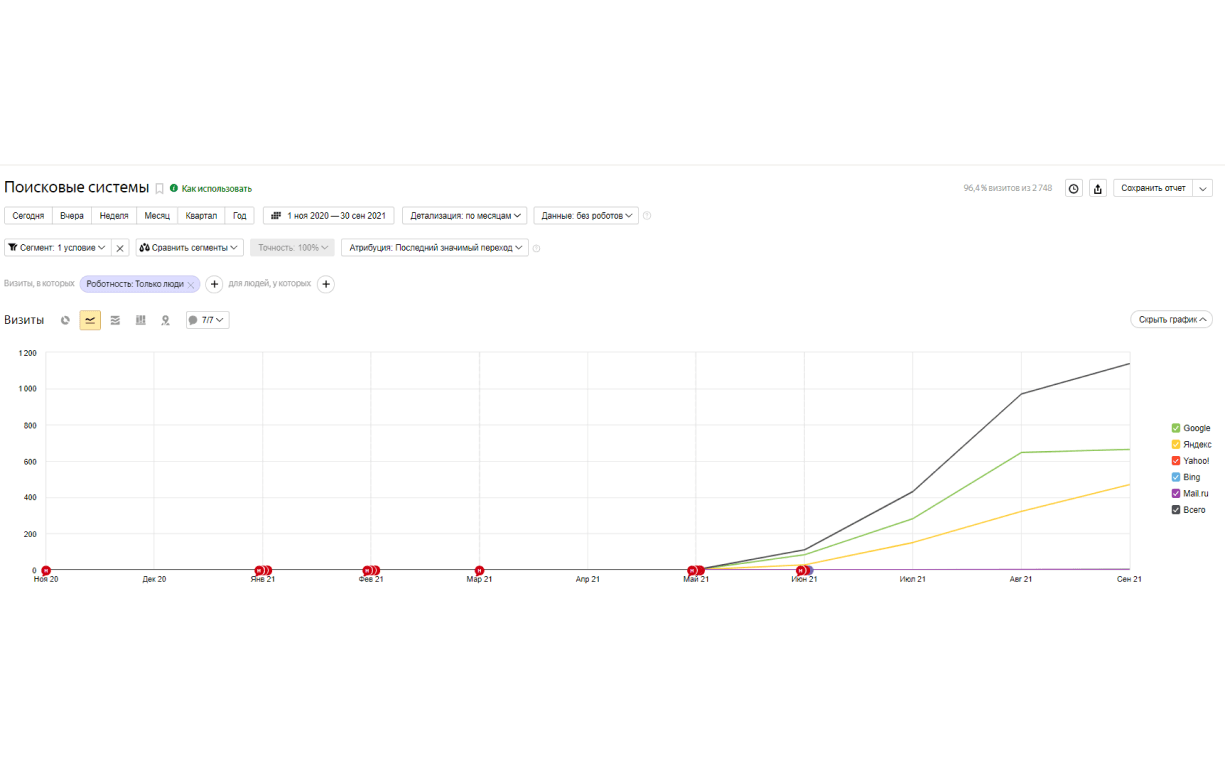
Task: Add a people condition with the second plus button
Action: pos(326,284)
